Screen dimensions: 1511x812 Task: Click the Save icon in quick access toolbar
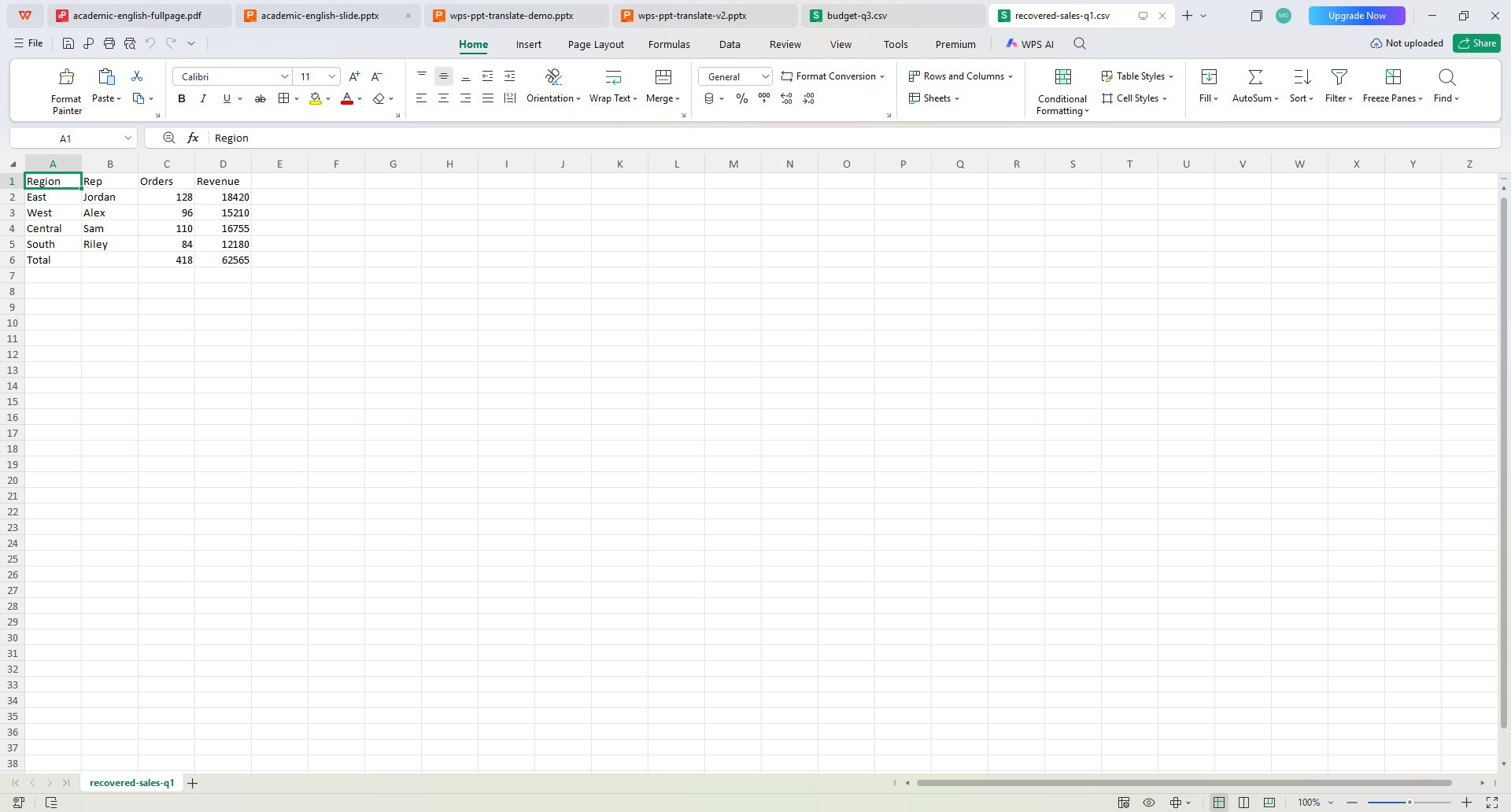68,43
